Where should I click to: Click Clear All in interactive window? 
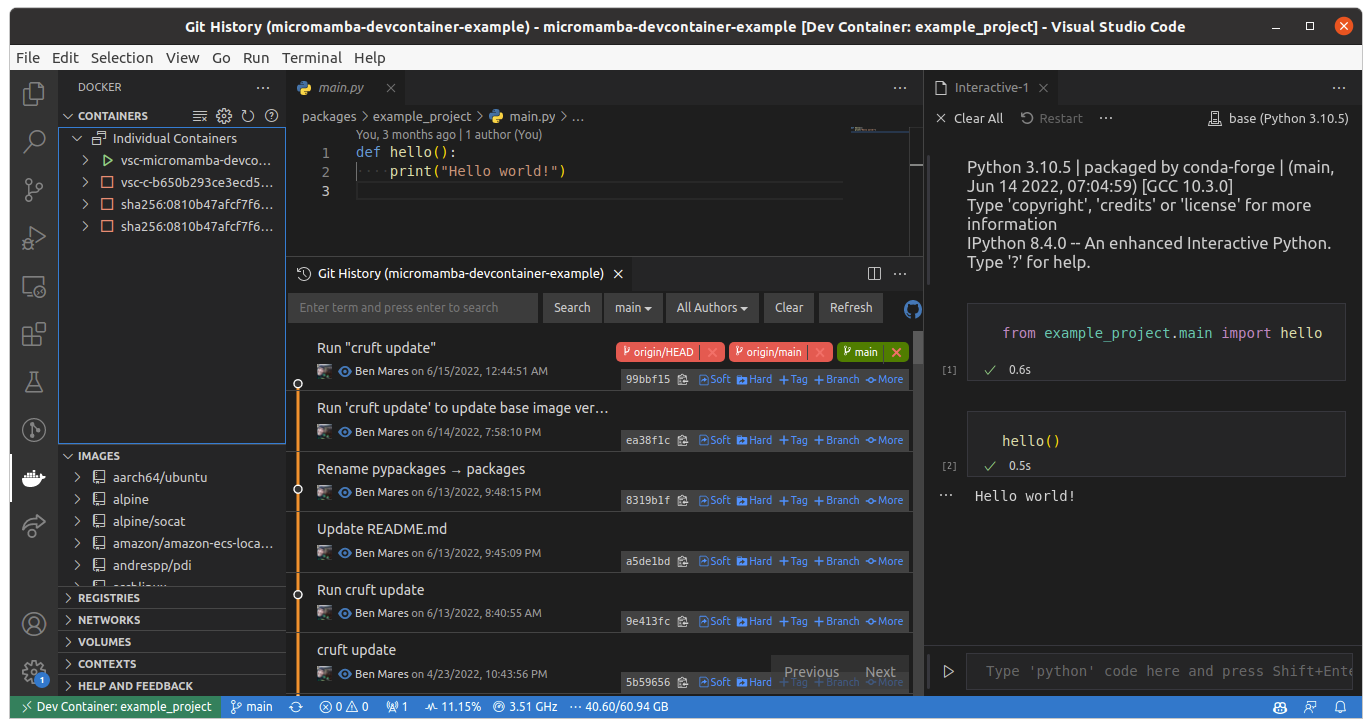969,118
